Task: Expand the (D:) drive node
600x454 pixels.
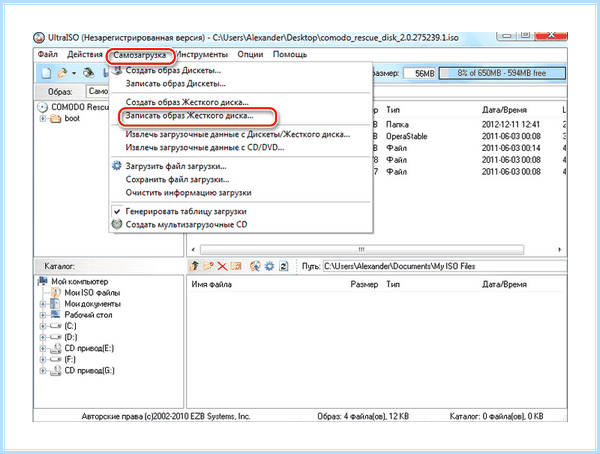Action: (43, 337)
